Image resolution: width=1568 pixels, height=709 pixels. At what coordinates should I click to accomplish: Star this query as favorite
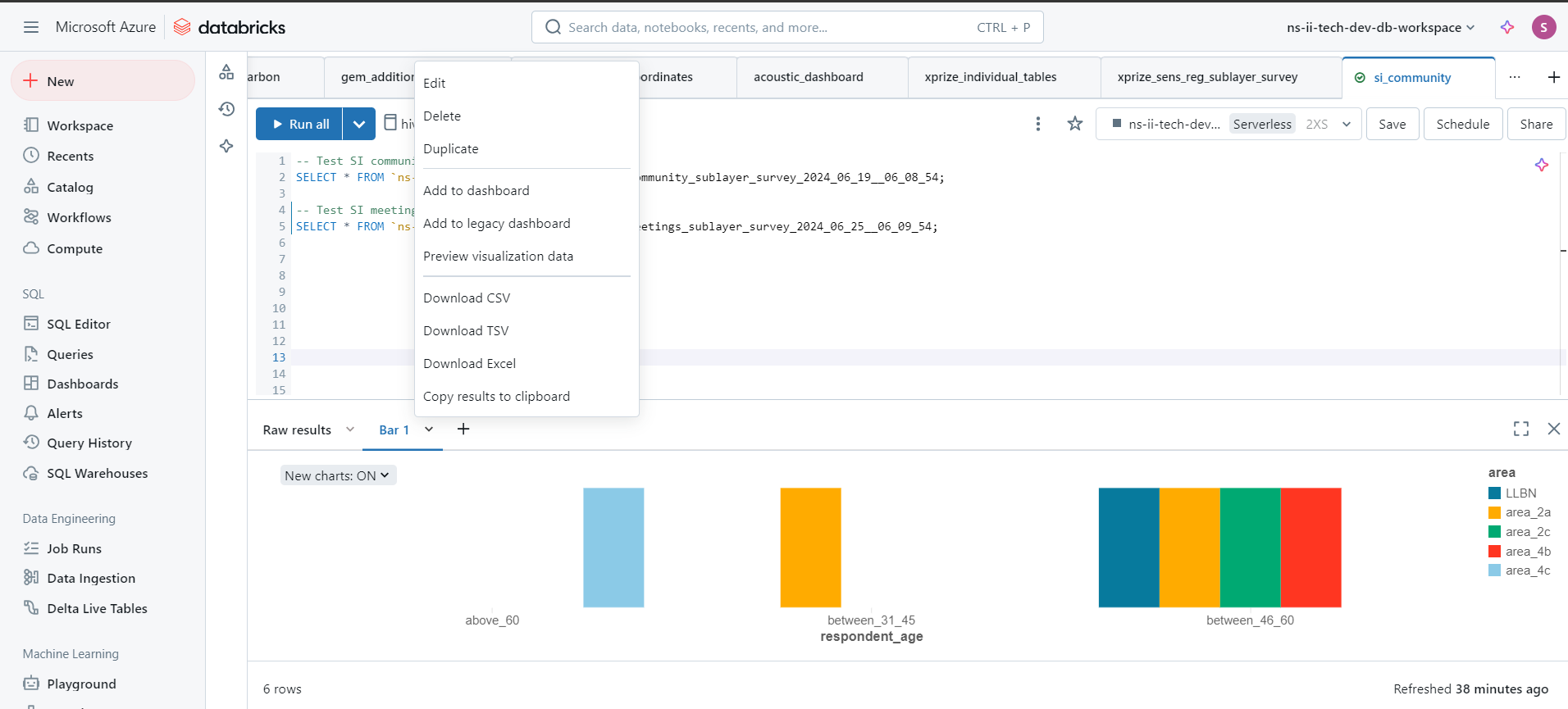pos(1075,124)
